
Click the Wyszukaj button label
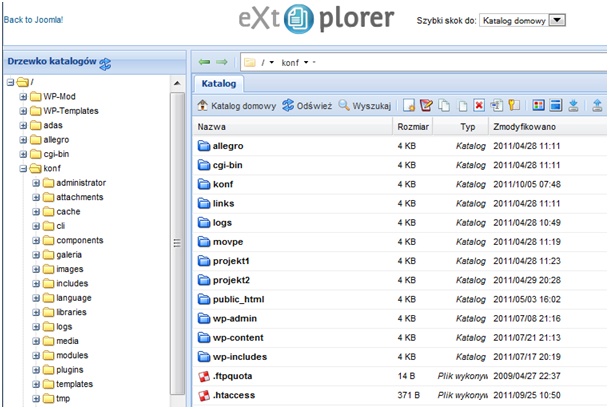coord(371,106)
